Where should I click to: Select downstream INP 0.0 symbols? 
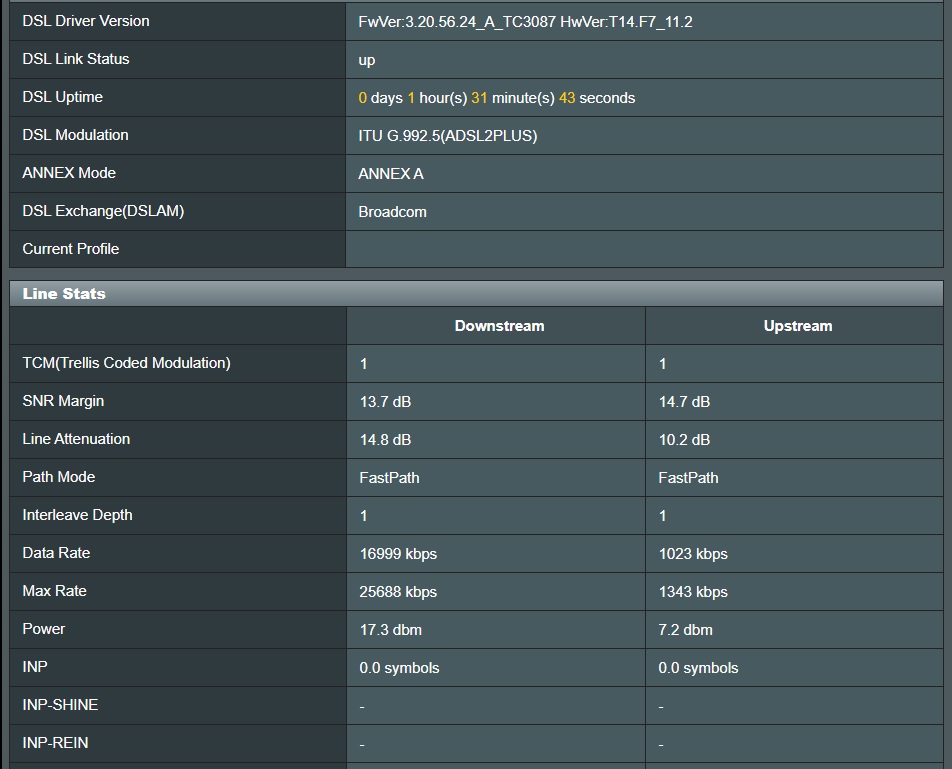tap(400, 668)
